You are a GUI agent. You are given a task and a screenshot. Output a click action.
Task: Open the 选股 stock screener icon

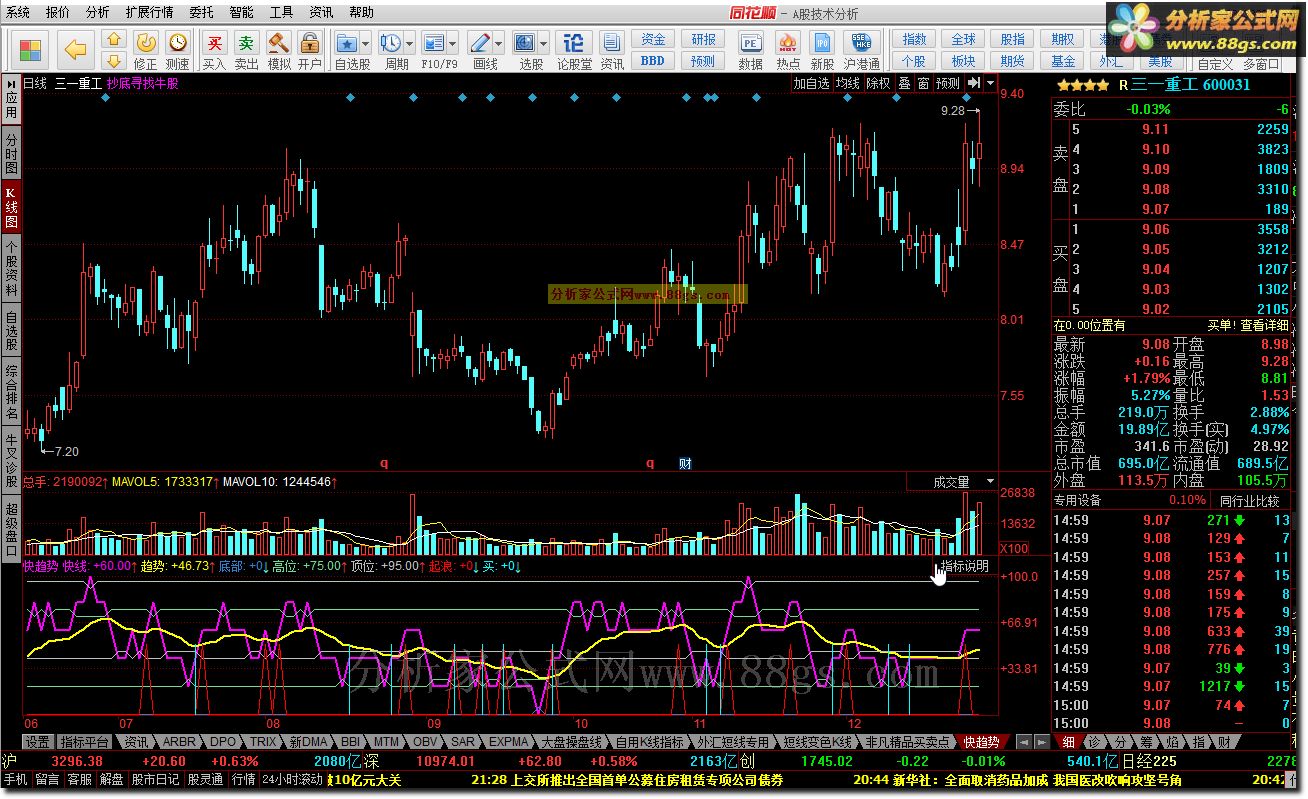click(x=525, y=42)
